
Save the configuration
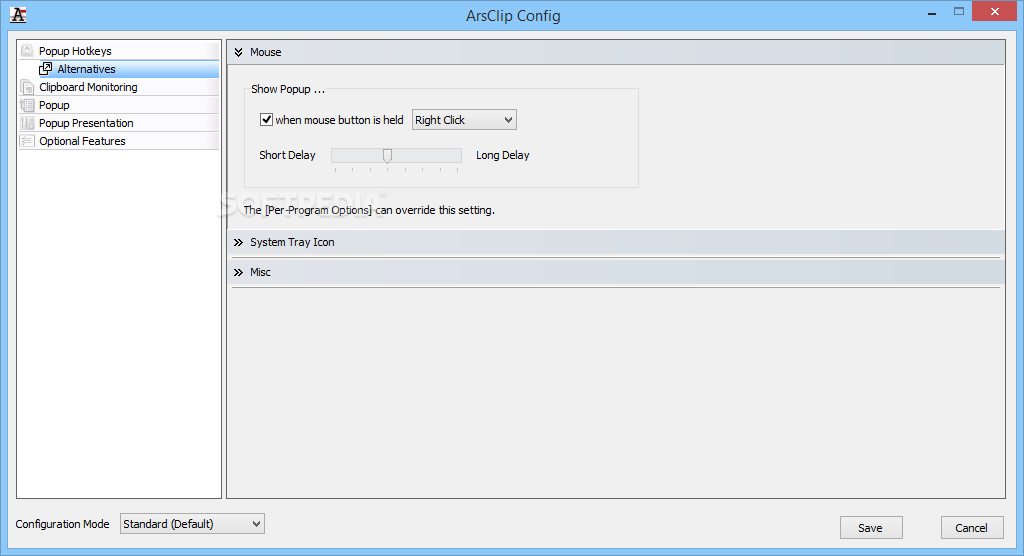[871, 528]
